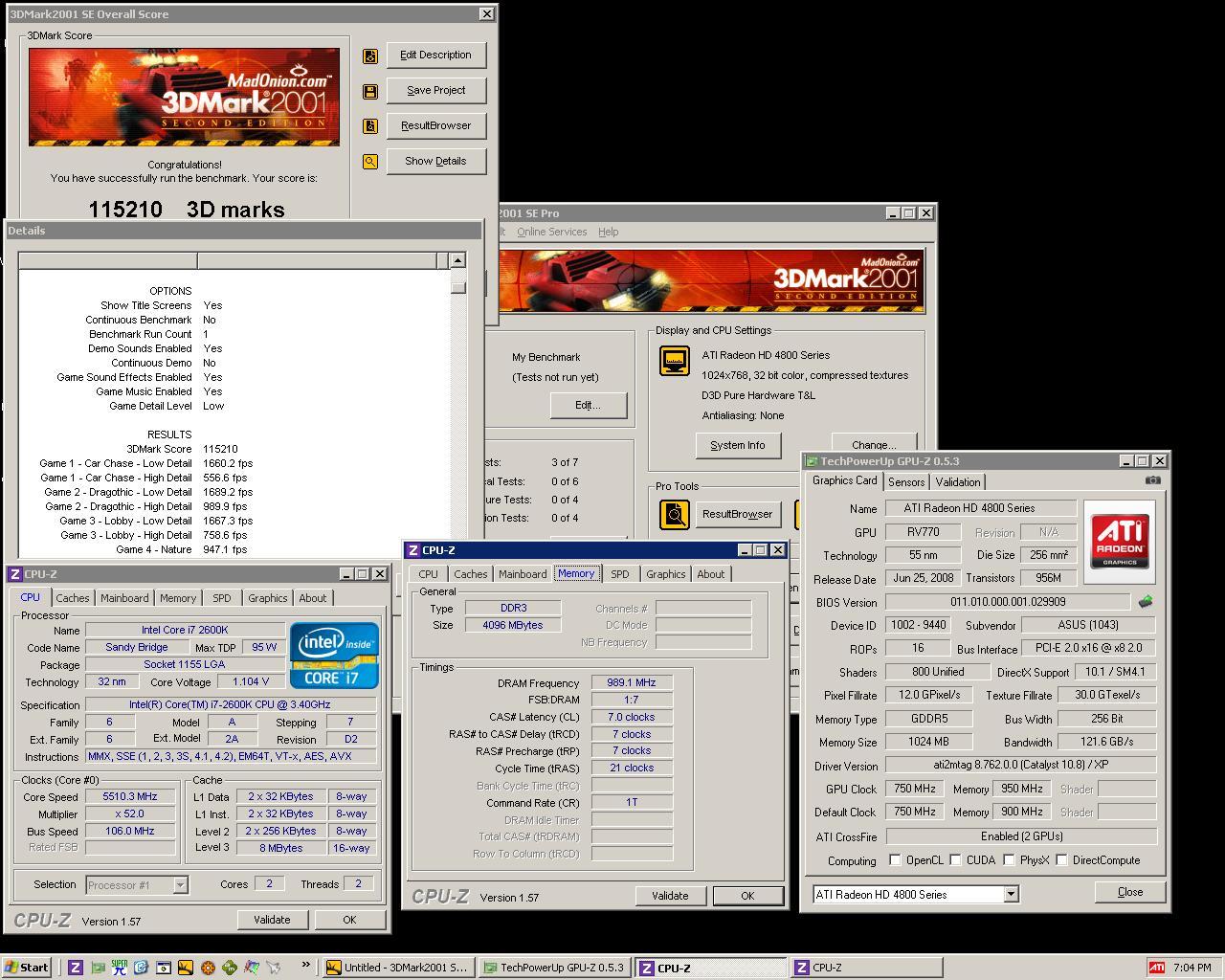Toggle the DirectCompute checkbox in GPU-Z

[x=1061, y=860]
